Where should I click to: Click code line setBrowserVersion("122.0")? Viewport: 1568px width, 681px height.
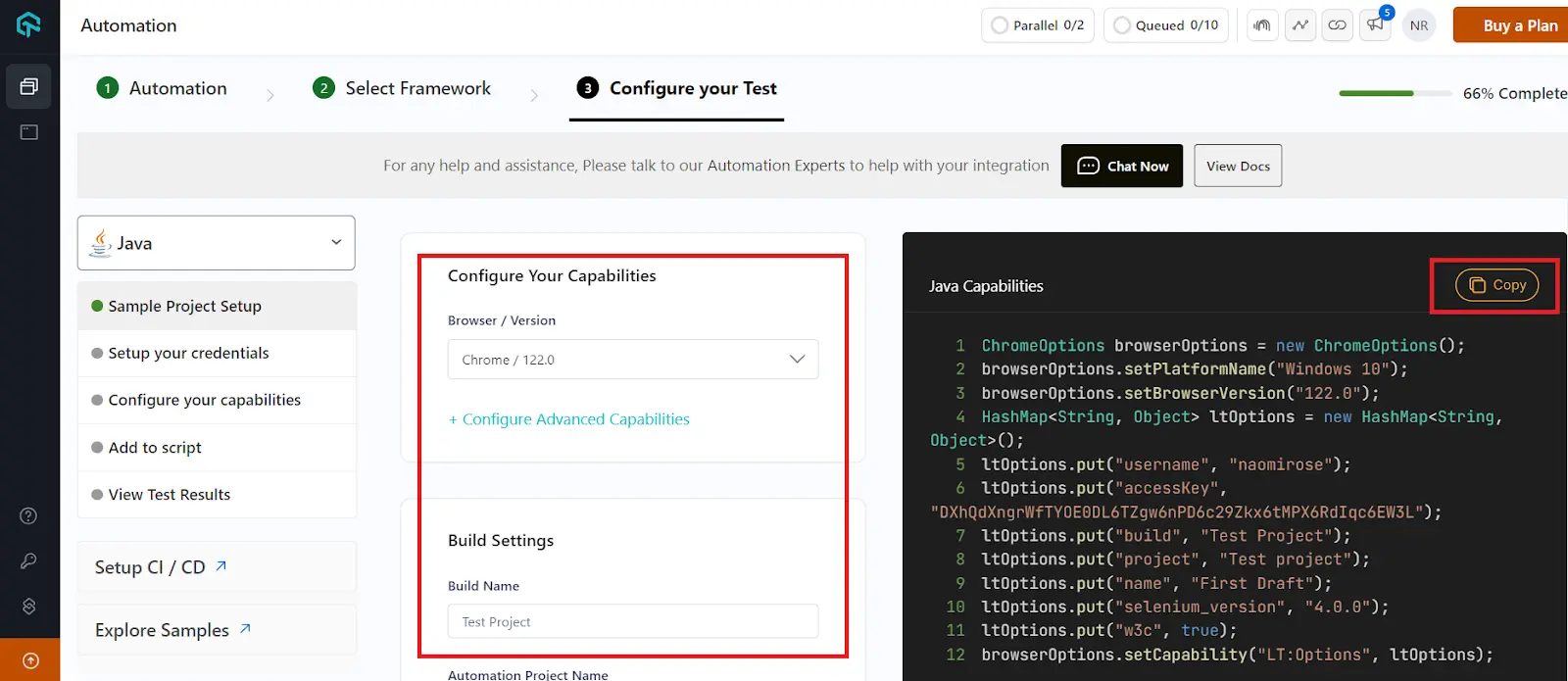(x=1180, y=393)
